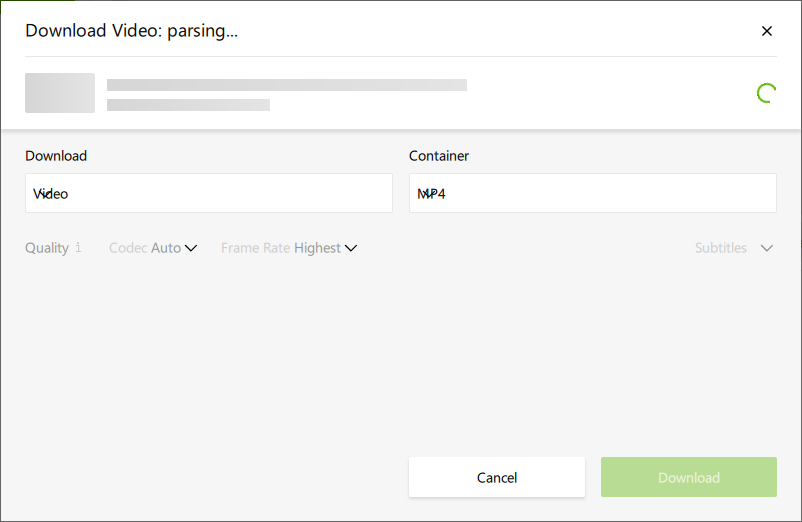Image resolution: width=802 pixels, height=522 pixels.
Task: Click the "Download Video: parsing..." title text
Action: click(131, 31)
